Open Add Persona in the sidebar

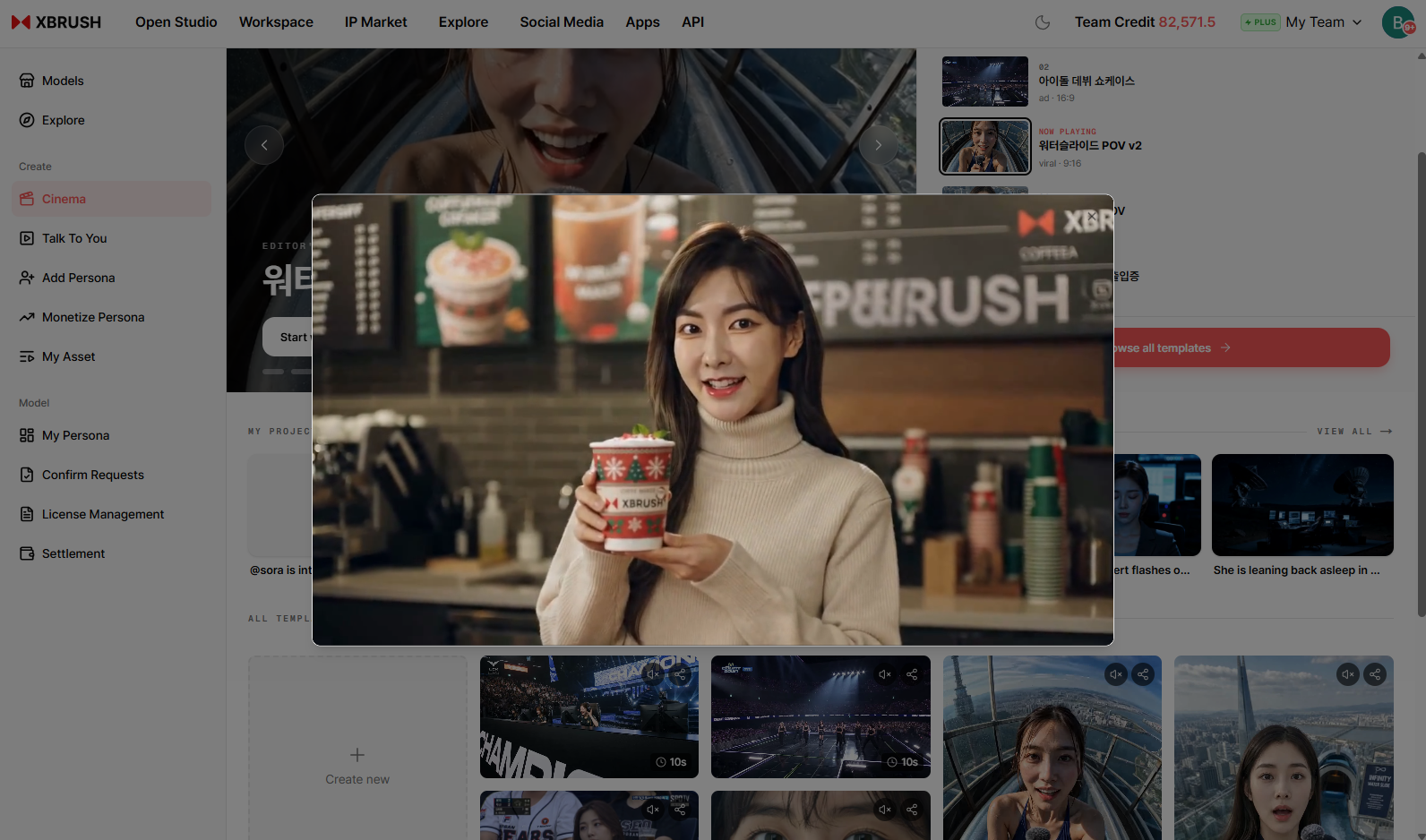point(112,278)
